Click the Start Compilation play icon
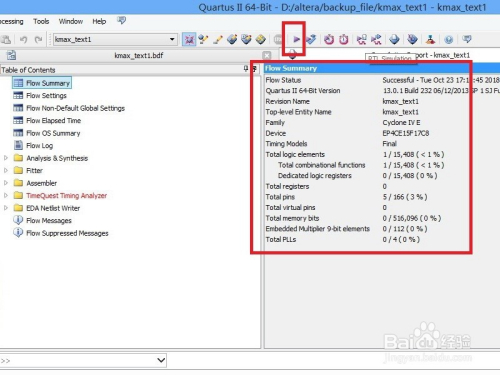This screenshot has height=375, width=500. 296,39
